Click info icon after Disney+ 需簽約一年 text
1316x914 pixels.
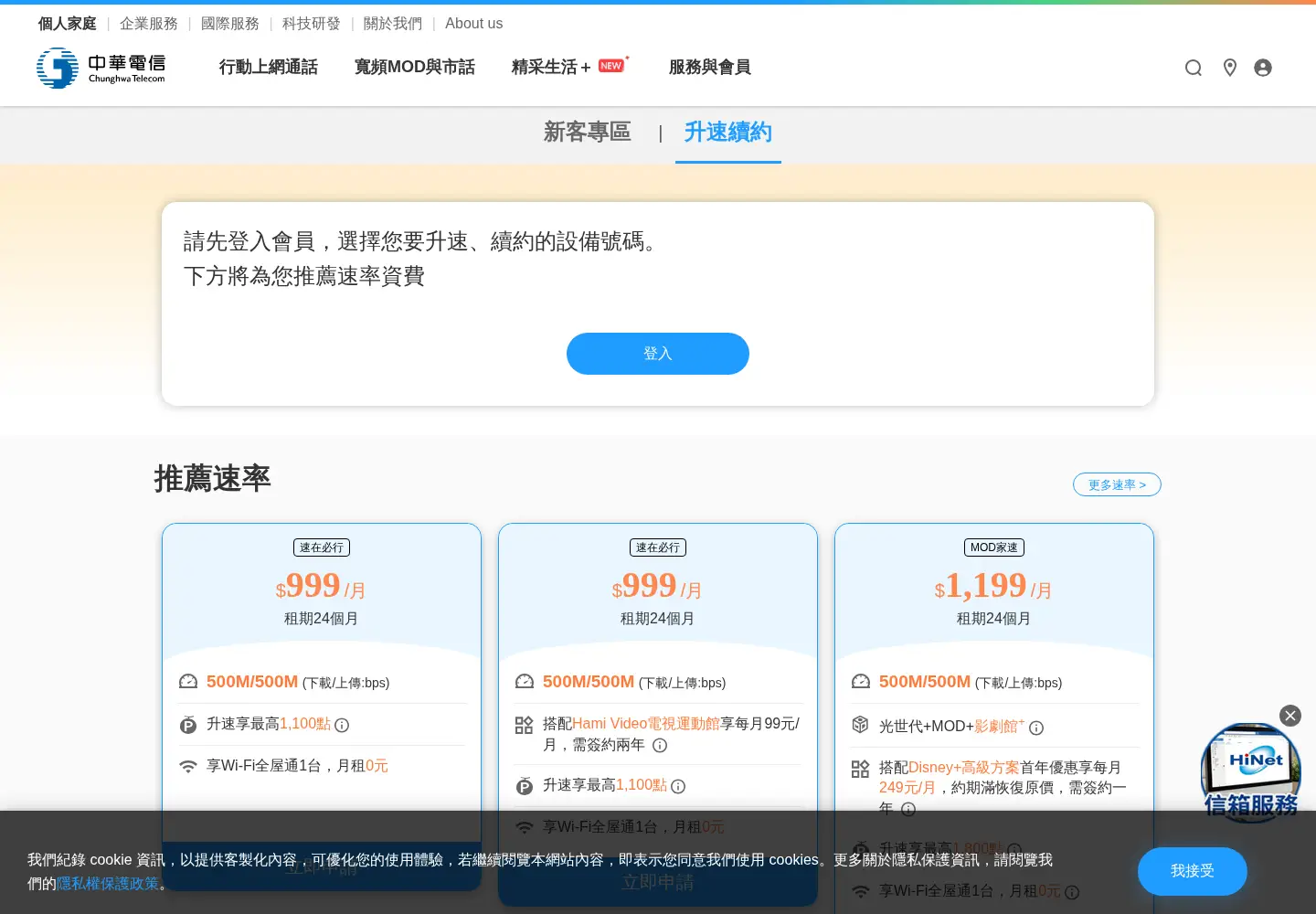tap(908, 809)
